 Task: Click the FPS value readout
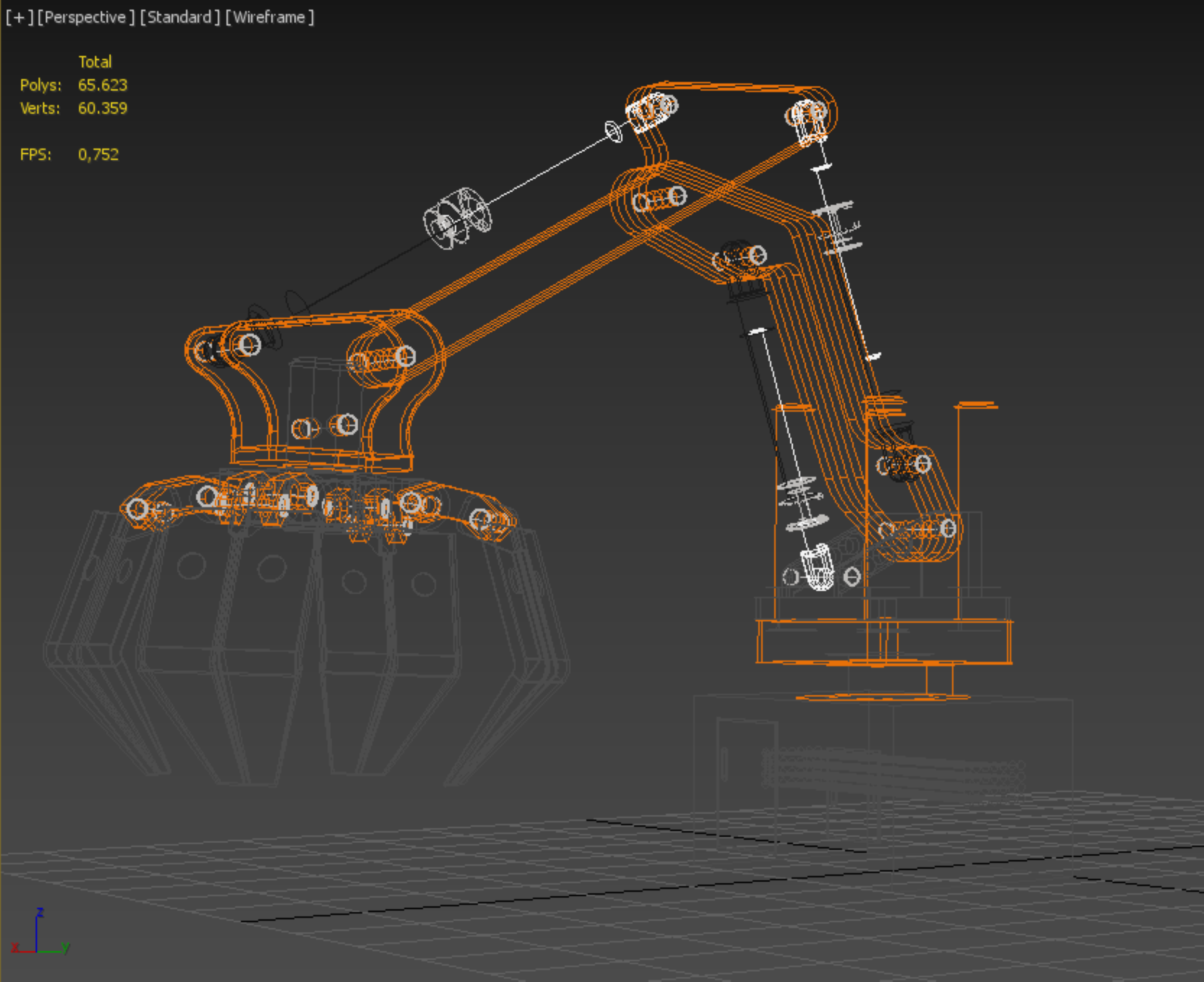[98, 154]
